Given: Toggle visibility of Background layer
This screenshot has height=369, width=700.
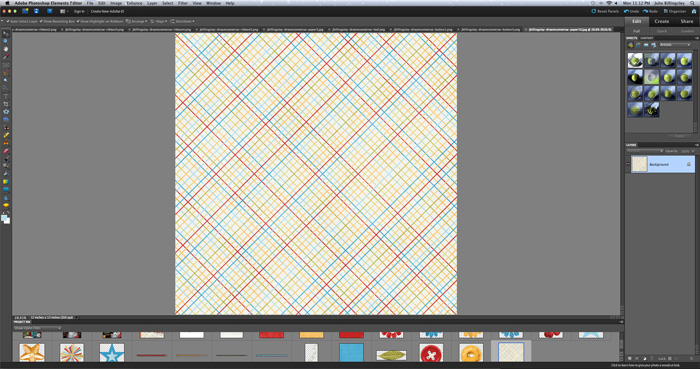Looking at the screenshot, I should click(x=628, y=164).
